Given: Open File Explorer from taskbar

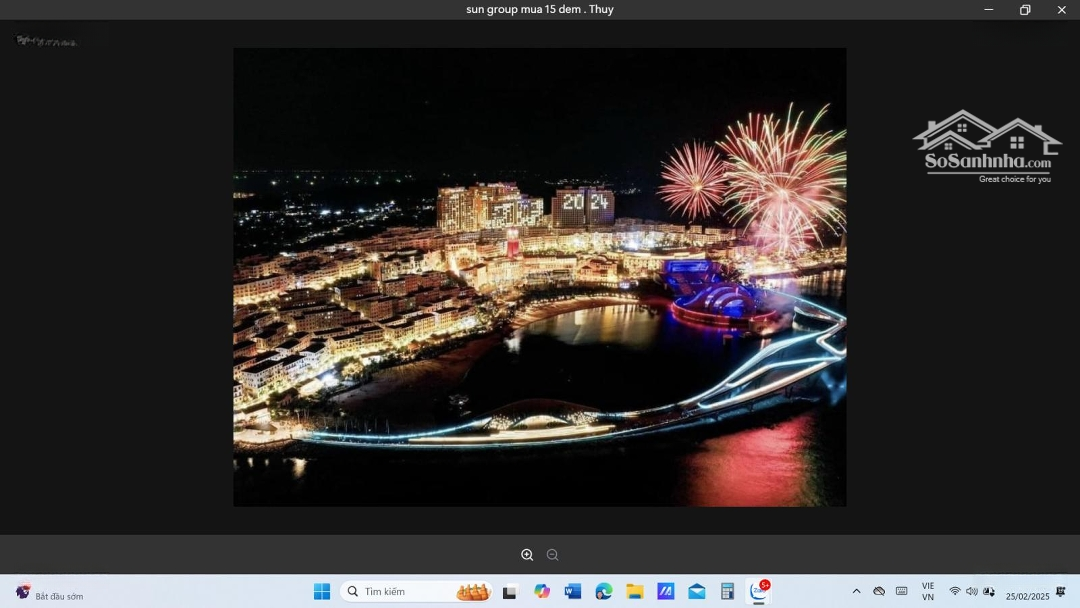Looking at the screenshot, I should [635, 591].
